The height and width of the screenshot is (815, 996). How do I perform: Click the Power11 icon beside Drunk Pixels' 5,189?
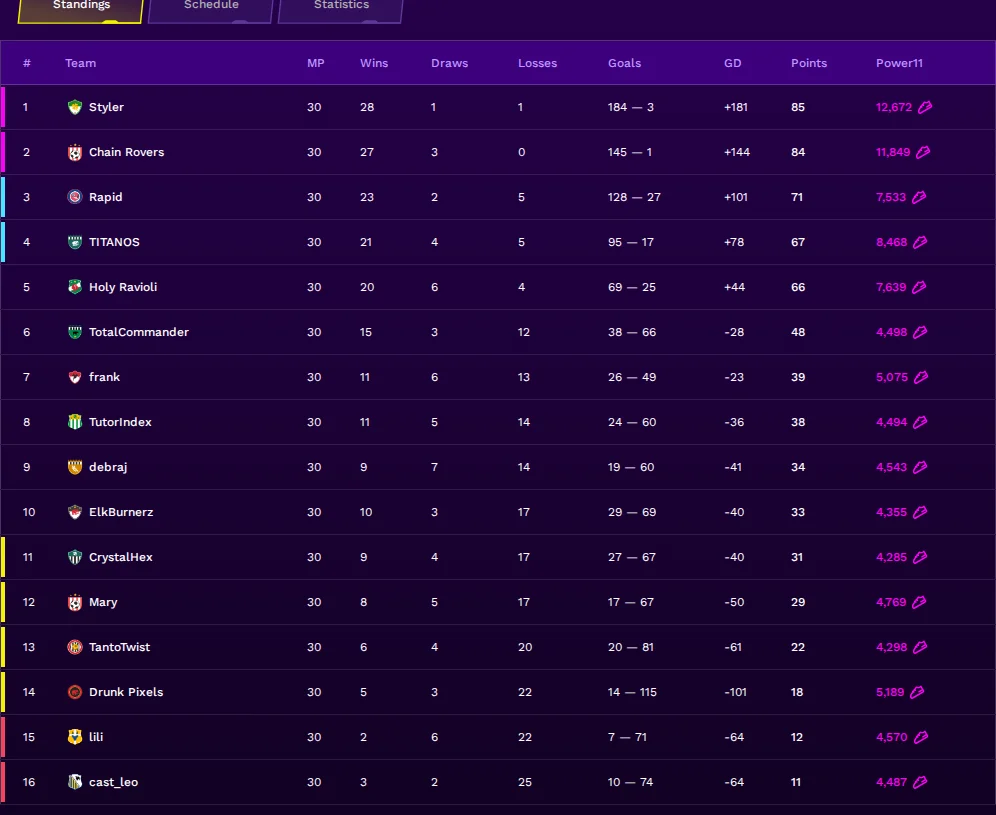(x=917, y=692)
